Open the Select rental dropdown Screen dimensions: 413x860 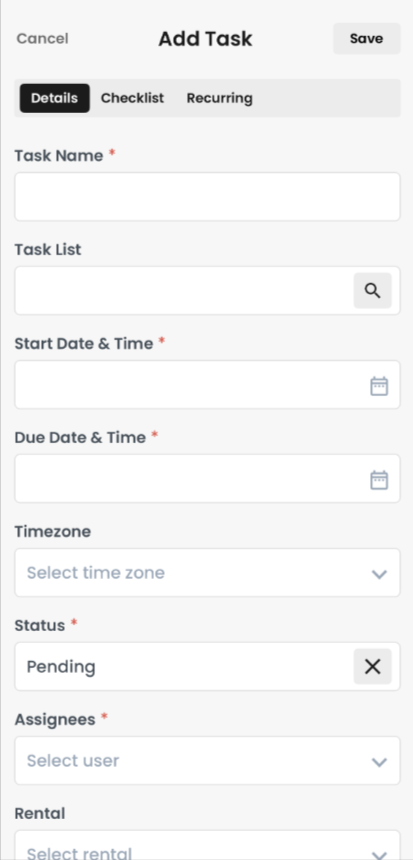[207, 845]
